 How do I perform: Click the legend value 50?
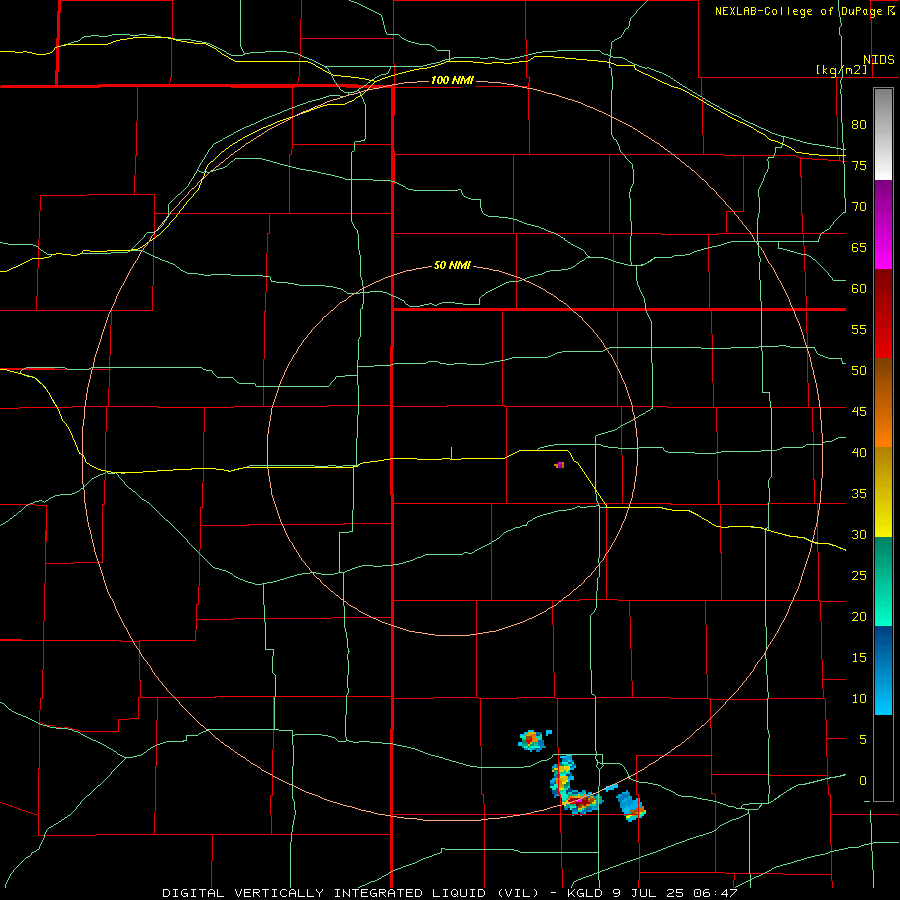tap(859, 371)
